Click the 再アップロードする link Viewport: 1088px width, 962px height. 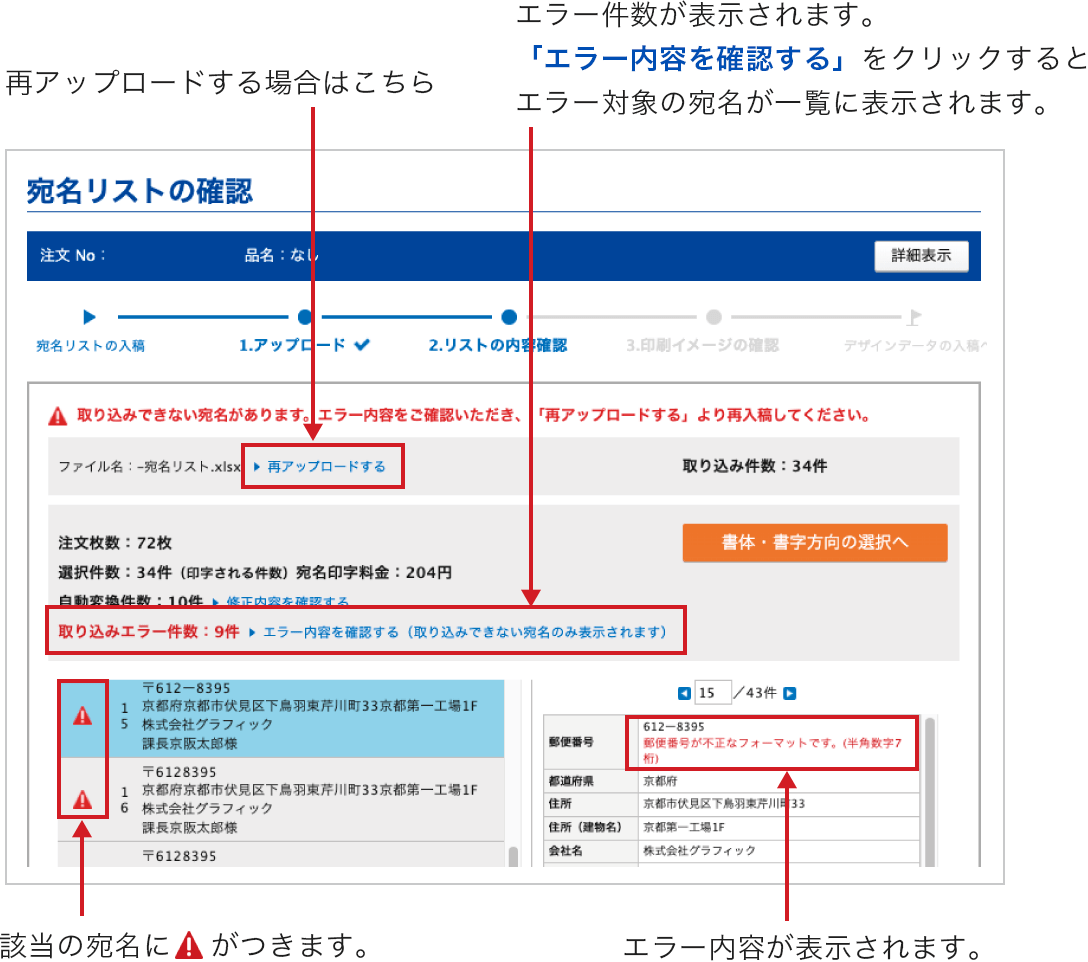pyautogui.click(x=325, y=467)
